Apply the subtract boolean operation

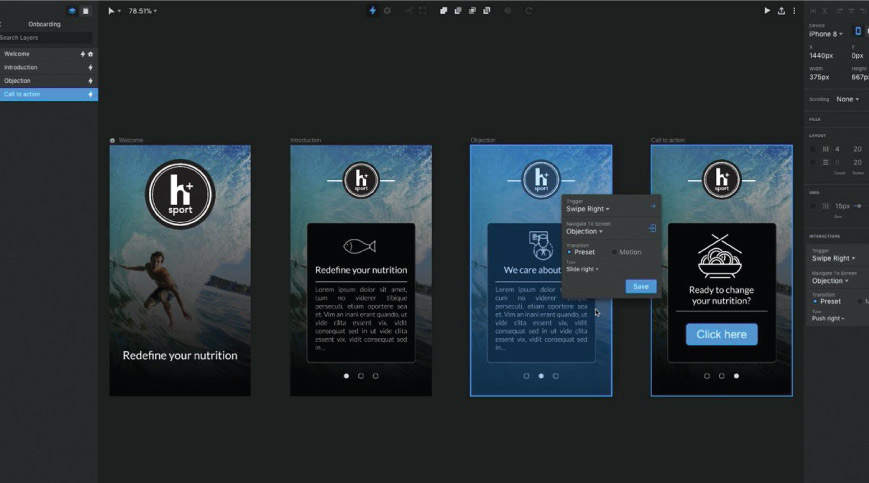click(x=458, y=11)
